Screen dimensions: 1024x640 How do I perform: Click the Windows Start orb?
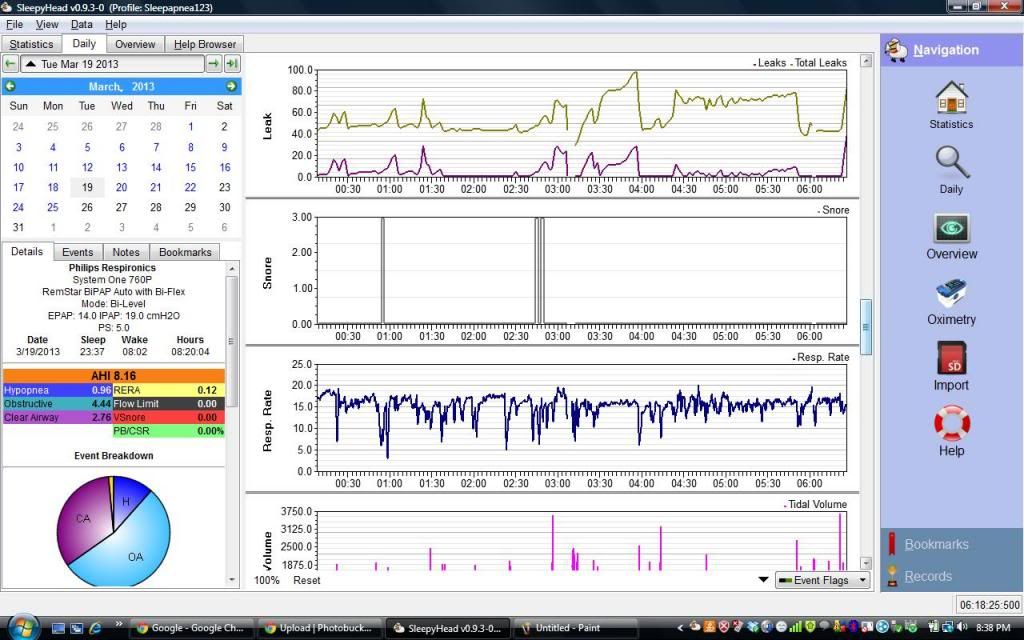[x=24, y=628]
